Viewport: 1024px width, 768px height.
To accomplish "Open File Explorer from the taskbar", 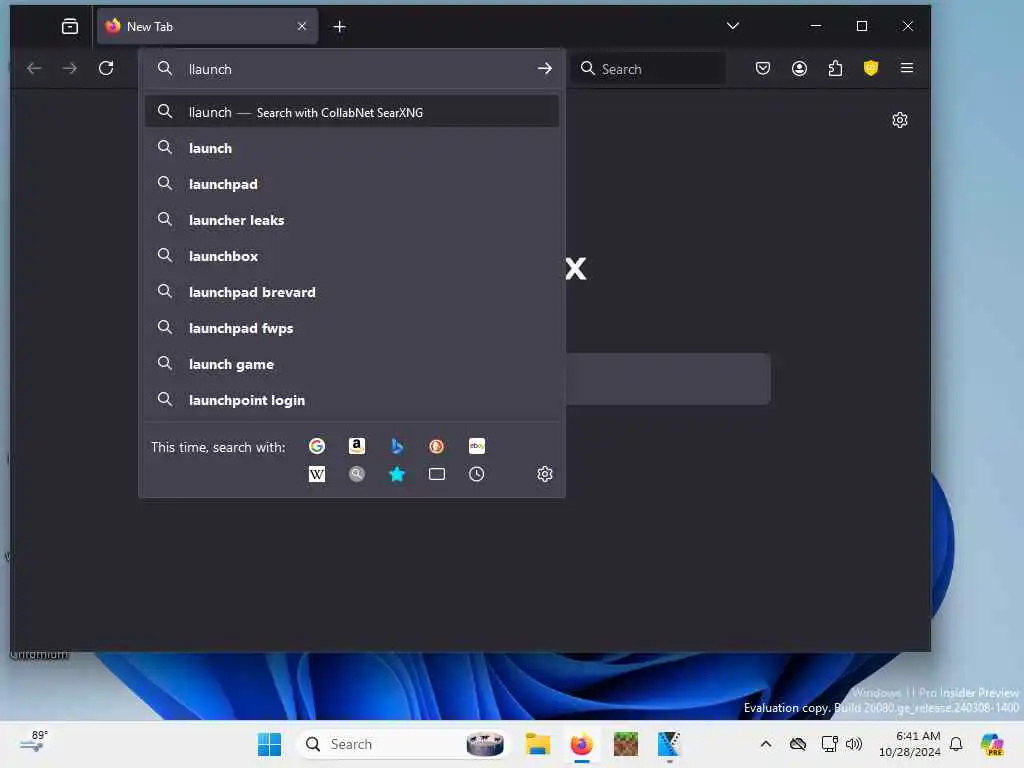I will (x=537, y=744).
